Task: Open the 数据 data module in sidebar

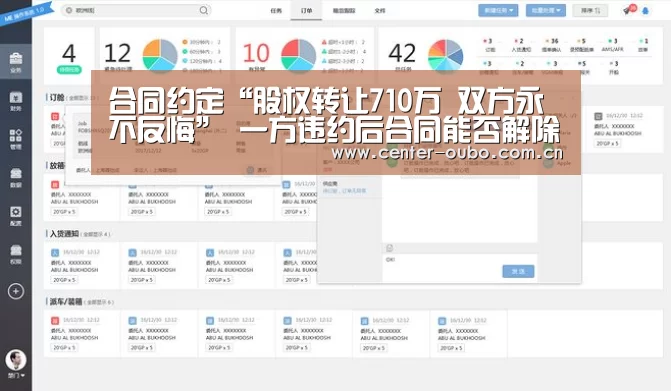Action: [x=16, y=177]
